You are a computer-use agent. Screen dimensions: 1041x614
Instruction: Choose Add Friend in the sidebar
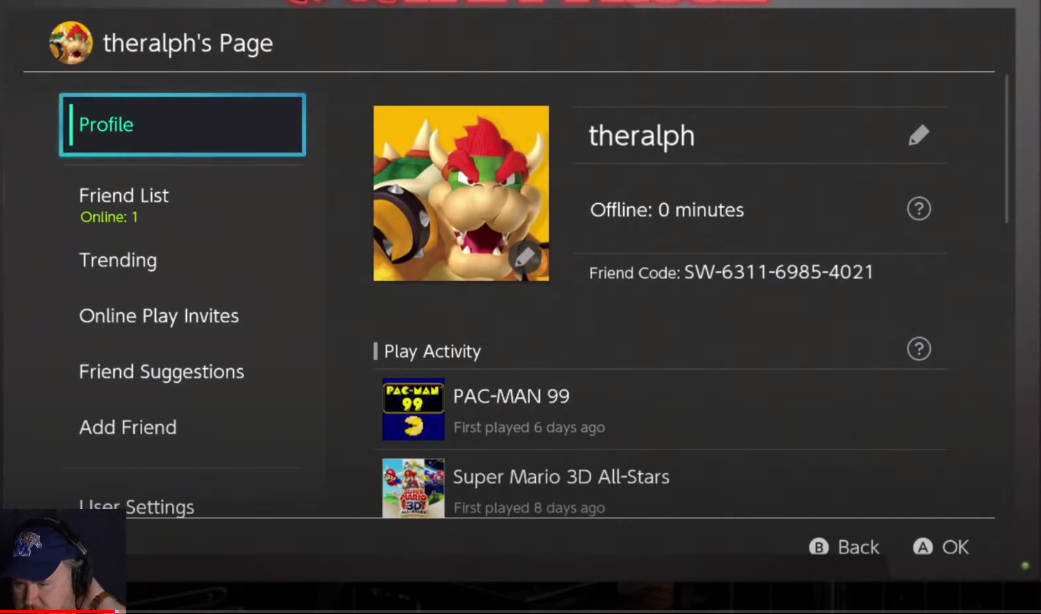pyautogui.click(x=127, y=427)
